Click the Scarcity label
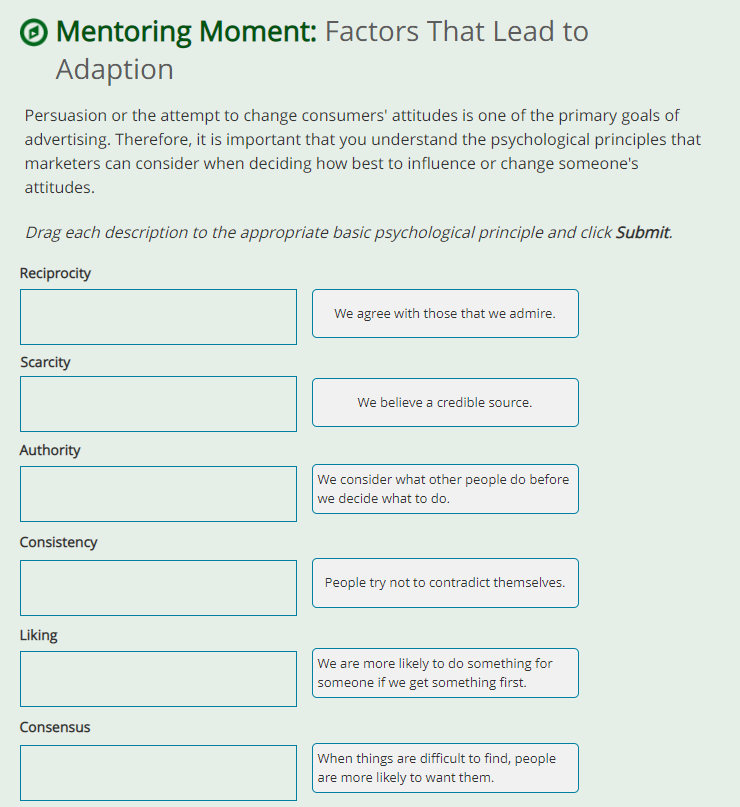Screen dimensions: 740x807 click(x=44, y=362)
